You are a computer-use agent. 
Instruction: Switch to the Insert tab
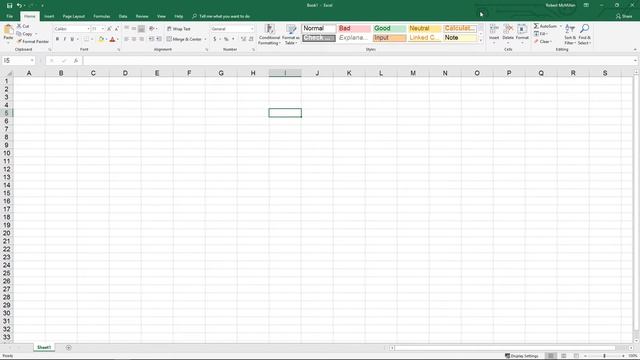(49, 16)
